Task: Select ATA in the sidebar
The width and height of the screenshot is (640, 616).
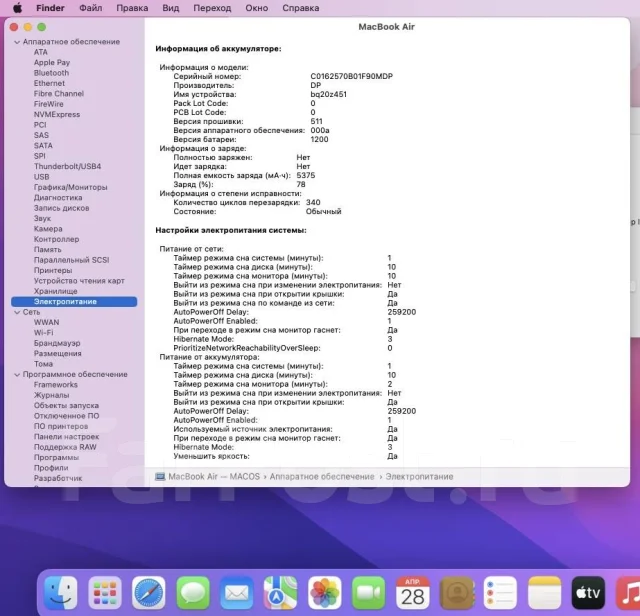Action: [41, 52]
